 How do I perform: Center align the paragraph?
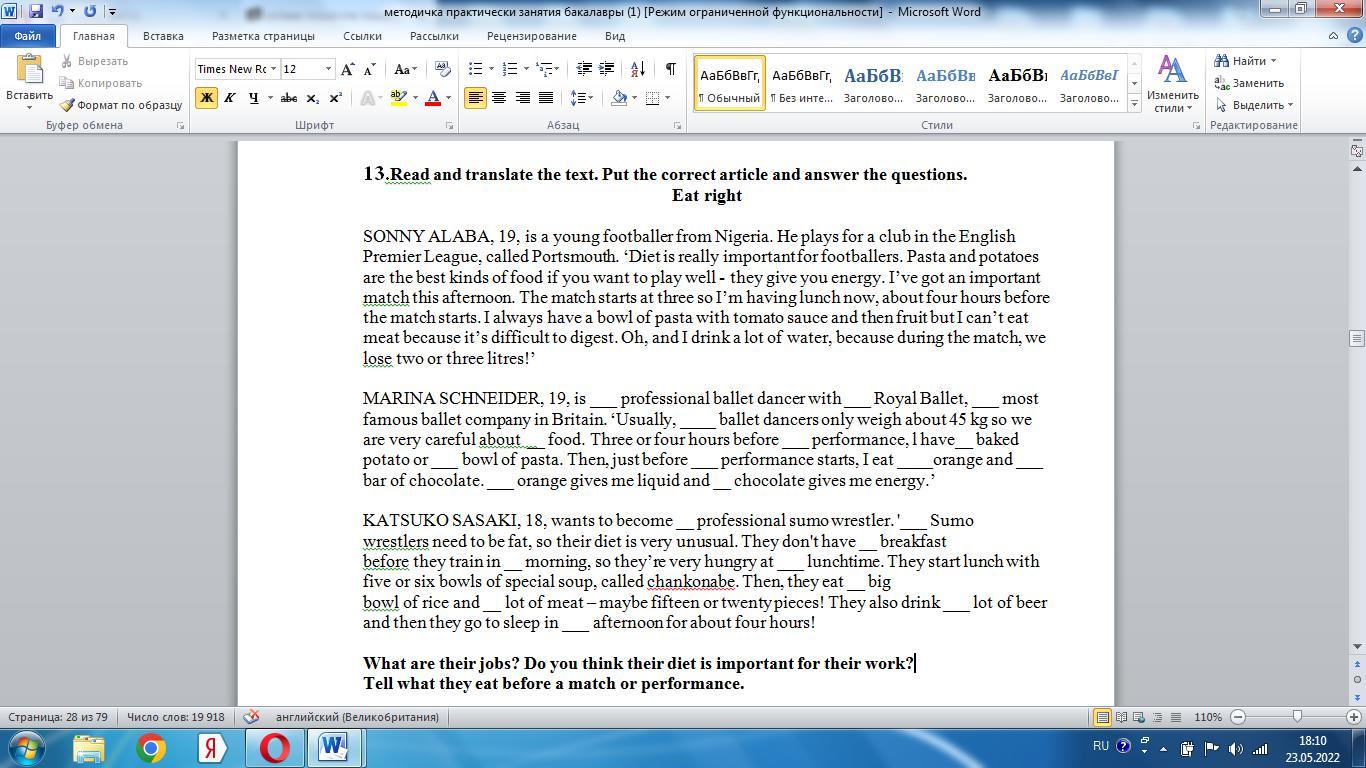click(498, 98)
